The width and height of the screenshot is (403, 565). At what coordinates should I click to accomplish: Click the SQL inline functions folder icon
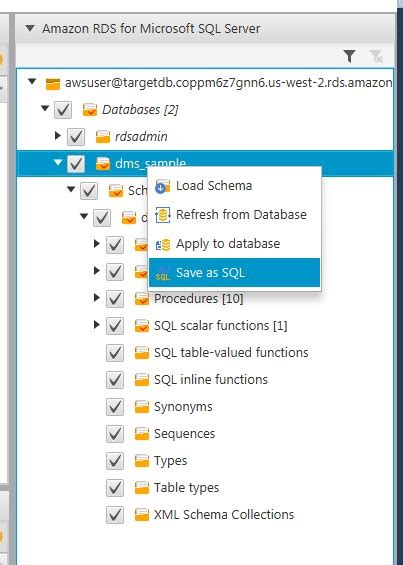coord(142,380)
